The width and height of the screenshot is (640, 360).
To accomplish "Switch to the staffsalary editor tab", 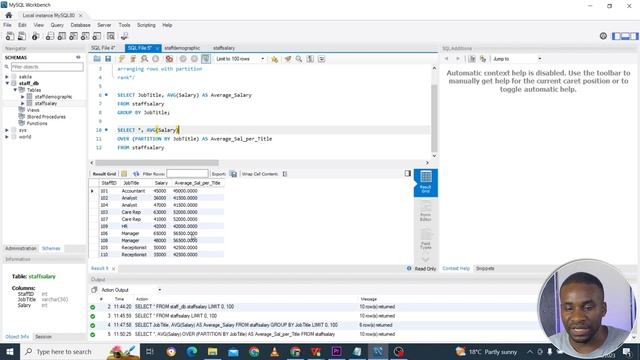I will [x=224, y=48].
